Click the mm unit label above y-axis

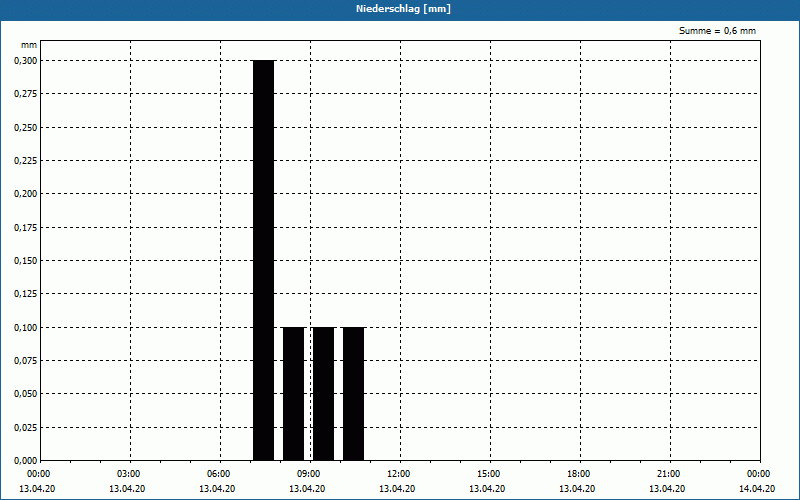coord(29,45)
